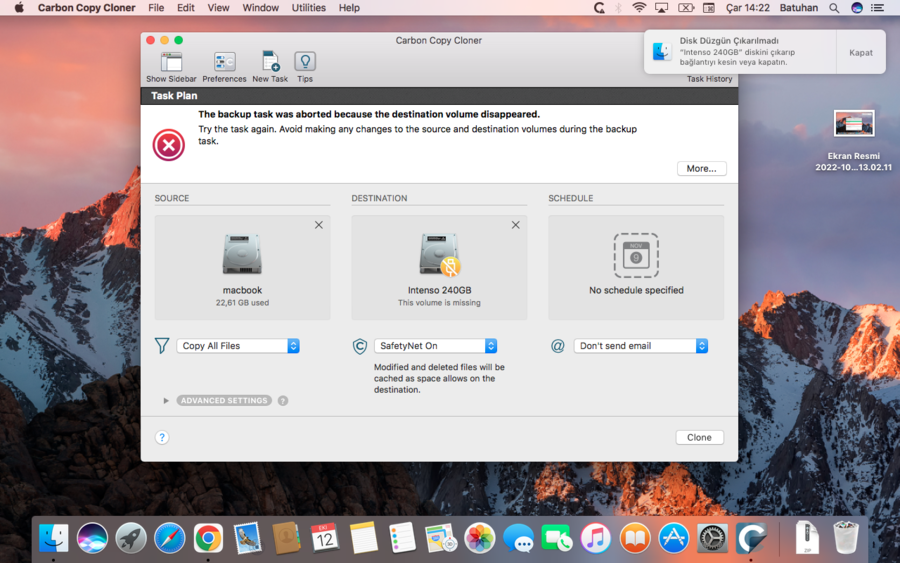The width and height of the screenshot is (900, 563).
Task: Click the schedule calendar icon
Action: (x=636, y=255)
